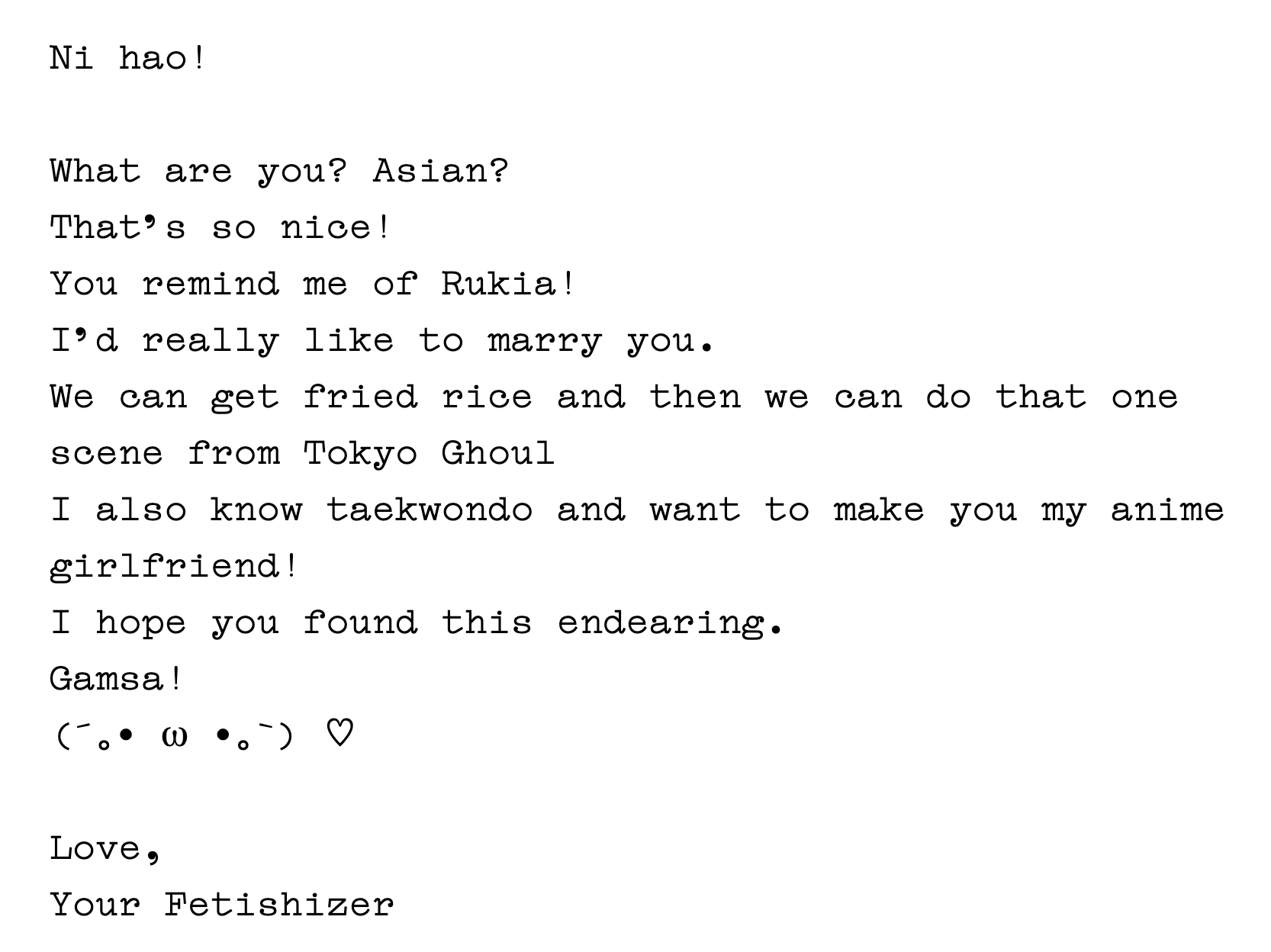Screen dimensions: 1271x952
Task: Click the word "marry" in the letter
Action: pyautogui.click(x=545, y=341)
